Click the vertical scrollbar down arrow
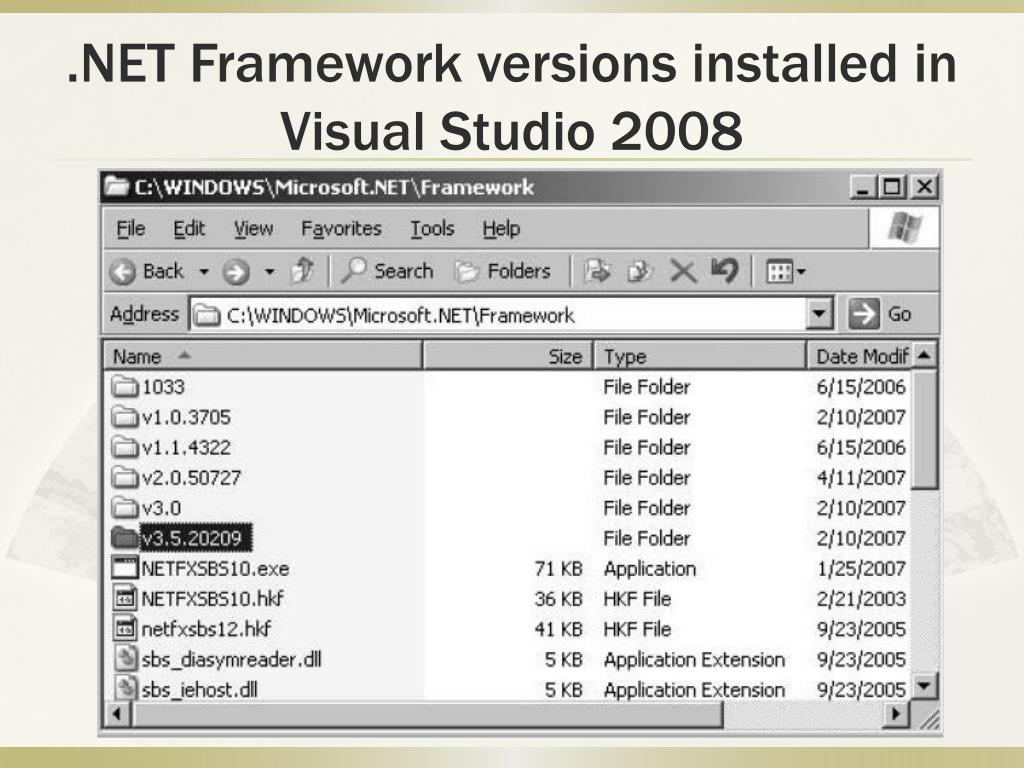 coord(925,687)
